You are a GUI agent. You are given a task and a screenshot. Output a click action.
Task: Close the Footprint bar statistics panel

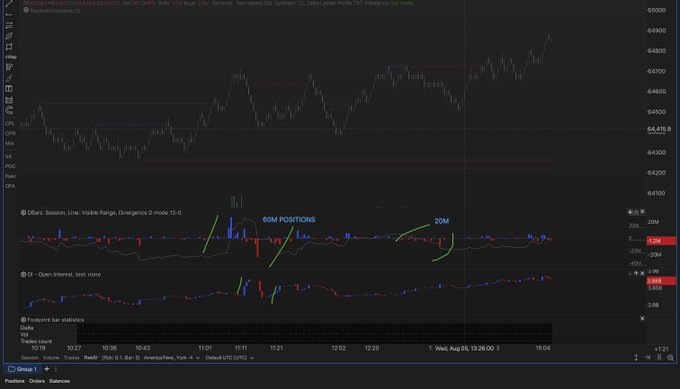tap(642, 318)
